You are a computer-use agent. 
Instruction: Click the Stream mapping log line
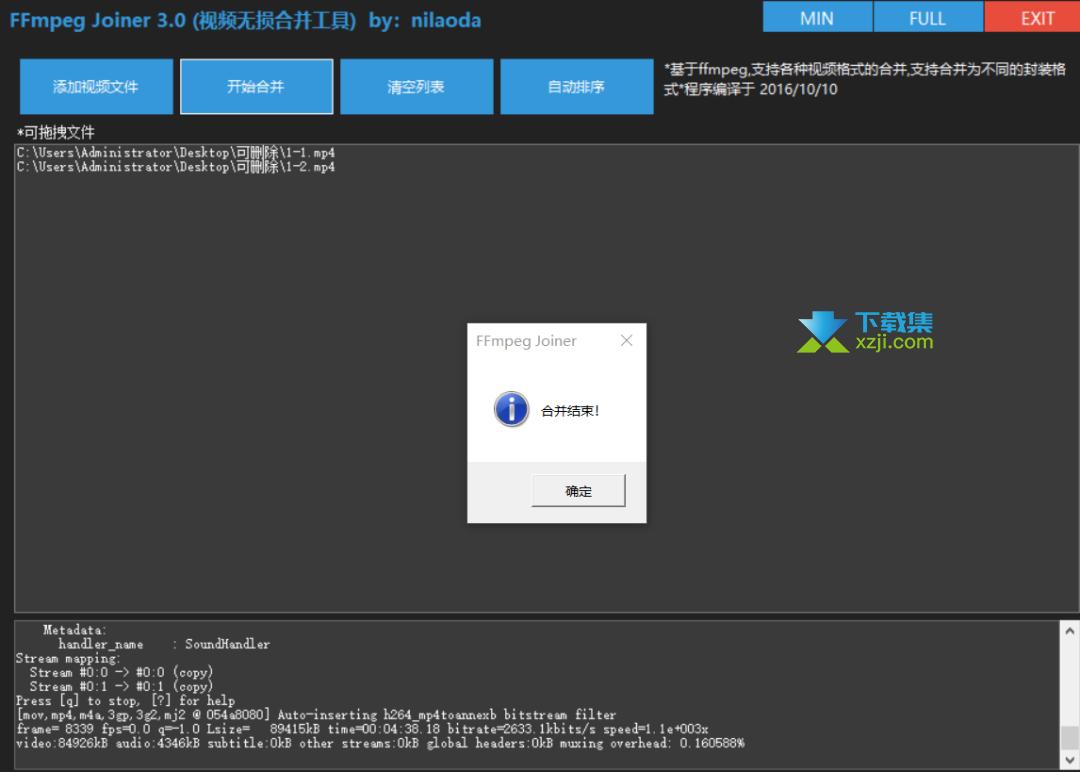pyautogui.click(x=68, y=658)
